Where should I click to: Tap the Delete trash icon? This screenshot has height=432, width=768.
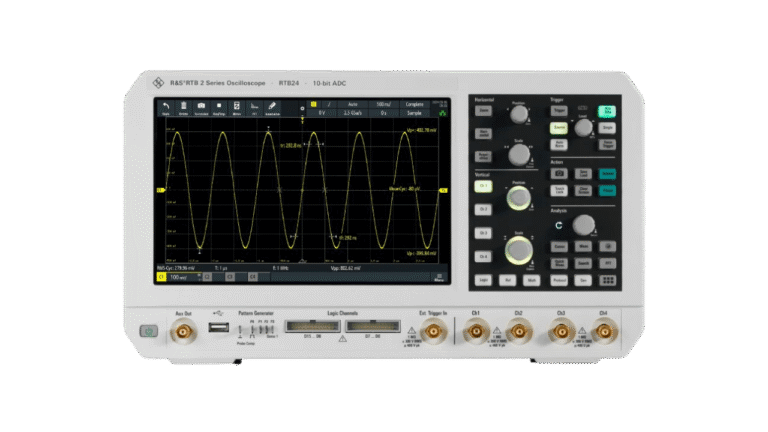(183, 106)
